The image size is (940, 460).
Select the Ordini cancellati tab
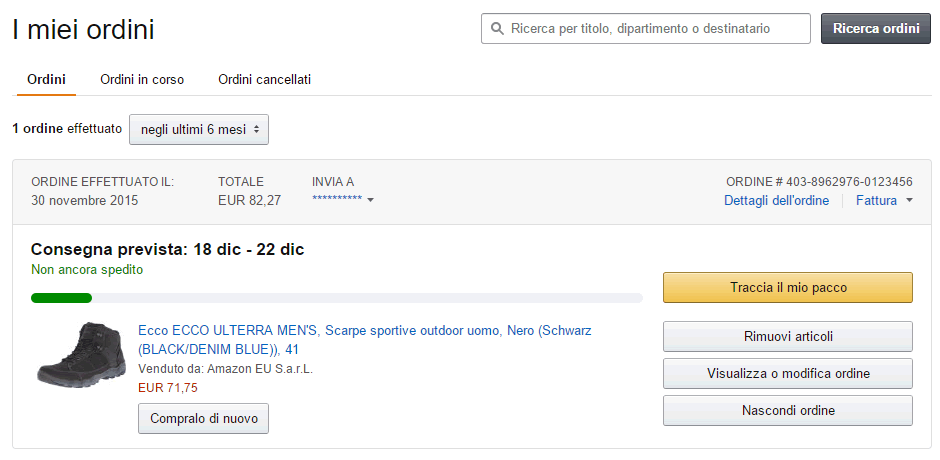pos(264,80)
